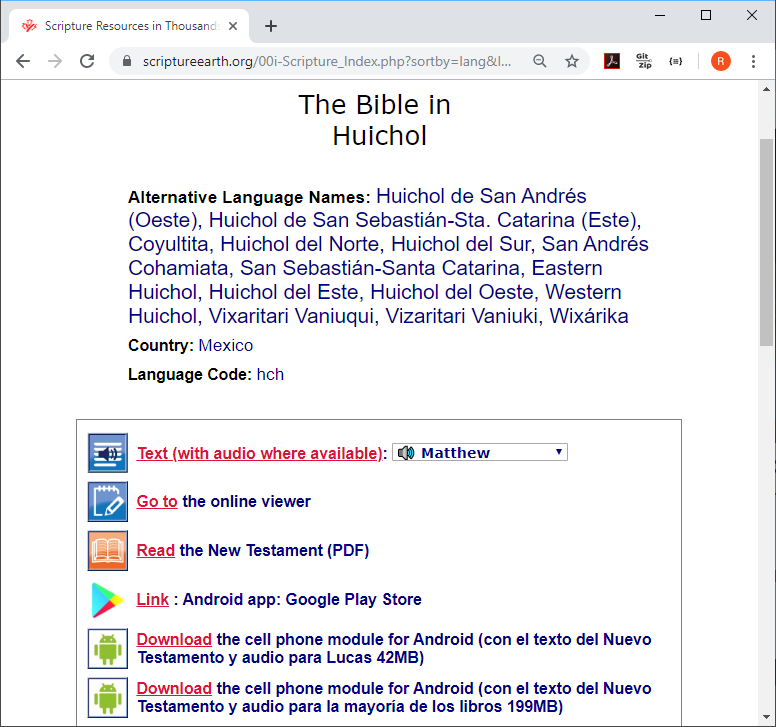Click the Android icon for Lucas 42MB download

coord(107,649)
